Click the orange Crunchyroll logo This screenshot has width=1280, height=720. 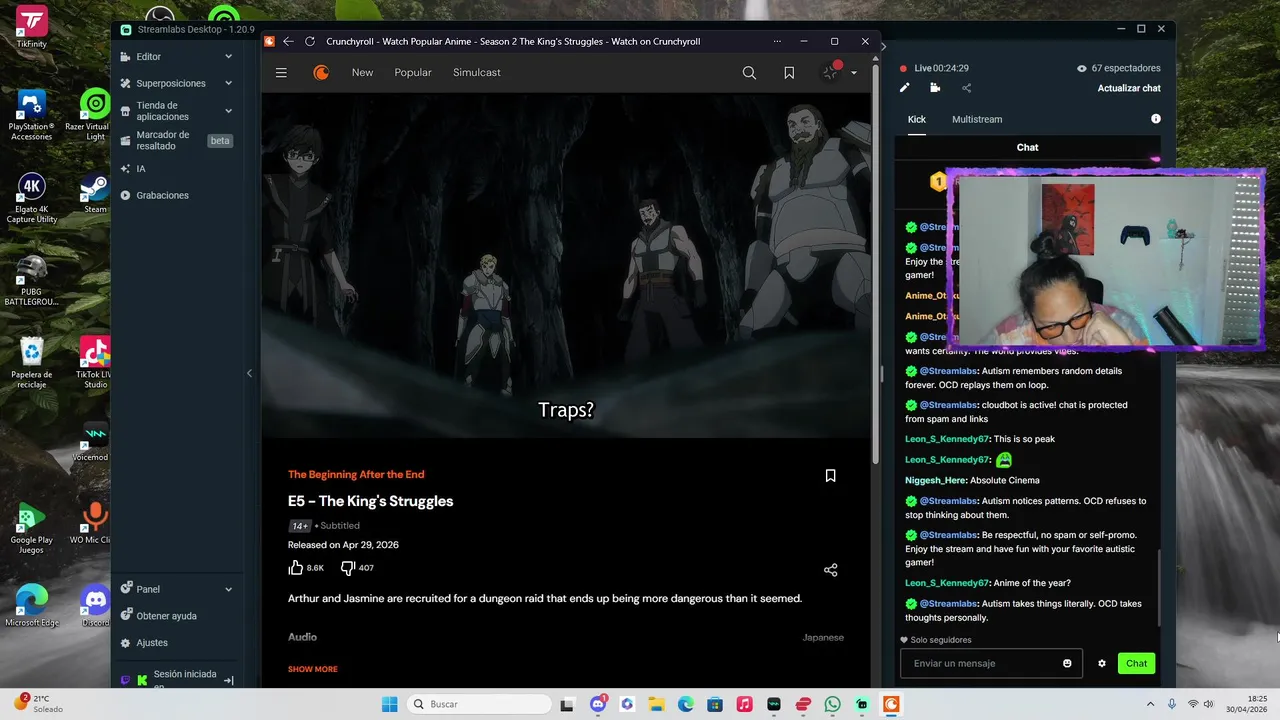321,73
